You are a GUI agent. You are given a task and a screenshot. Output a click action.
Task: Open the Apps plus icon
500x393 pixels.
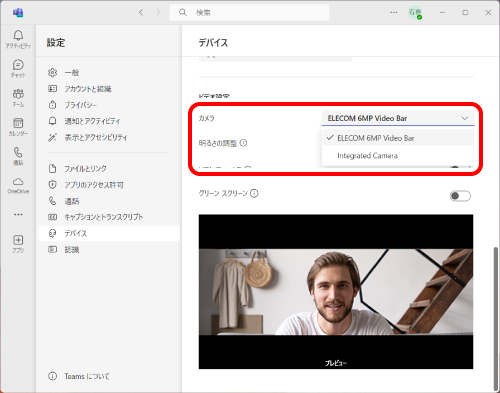[18, 244]
